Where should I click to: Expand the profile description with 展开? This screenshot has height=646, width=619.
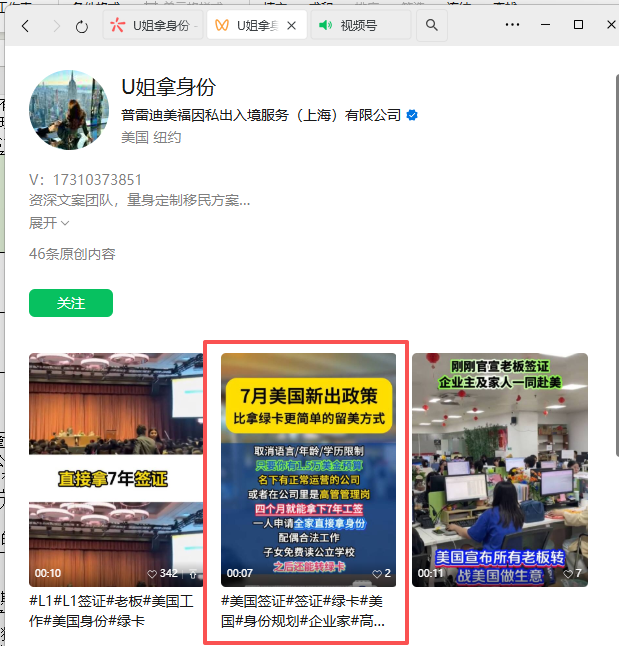click(x=49, y=223)
